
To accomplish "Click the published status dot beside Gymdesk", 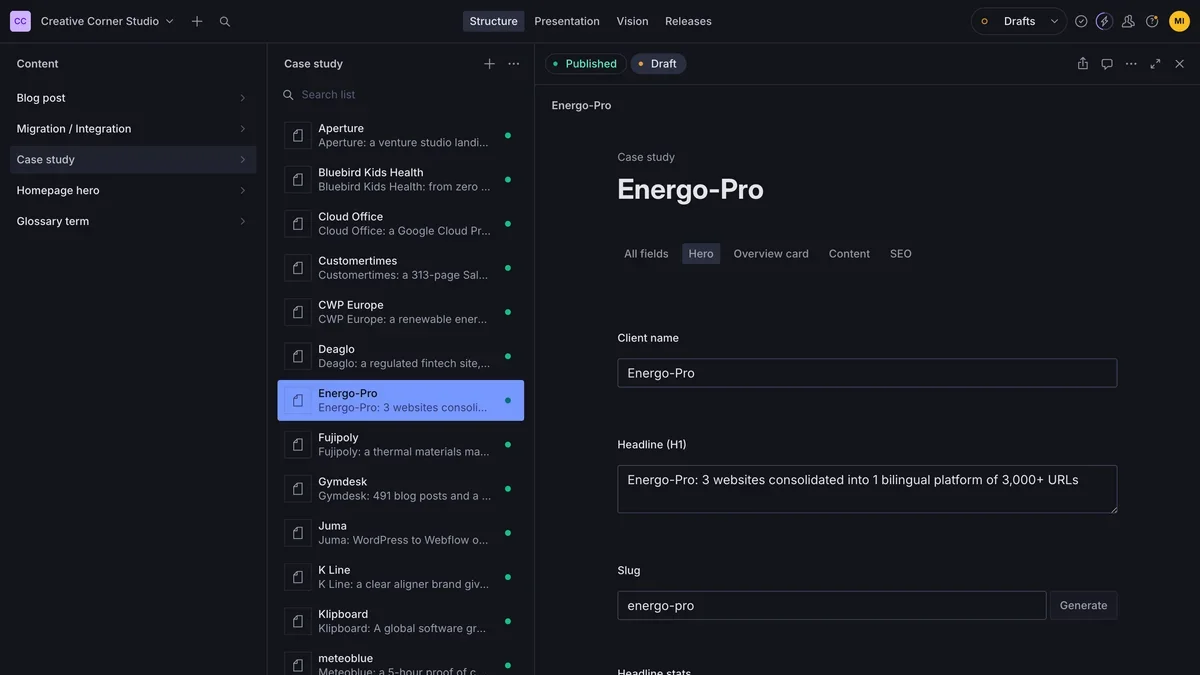I will (x=508, y=489).
